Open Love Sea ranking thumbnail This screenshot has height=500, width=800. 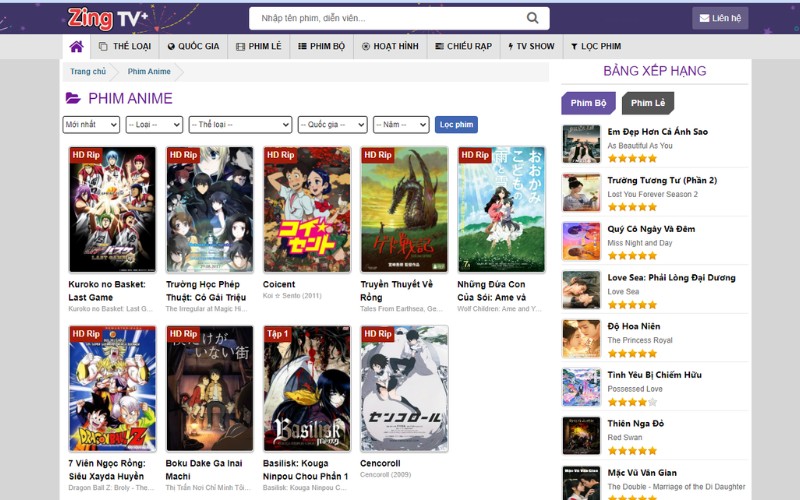click(x=582, y=290)
